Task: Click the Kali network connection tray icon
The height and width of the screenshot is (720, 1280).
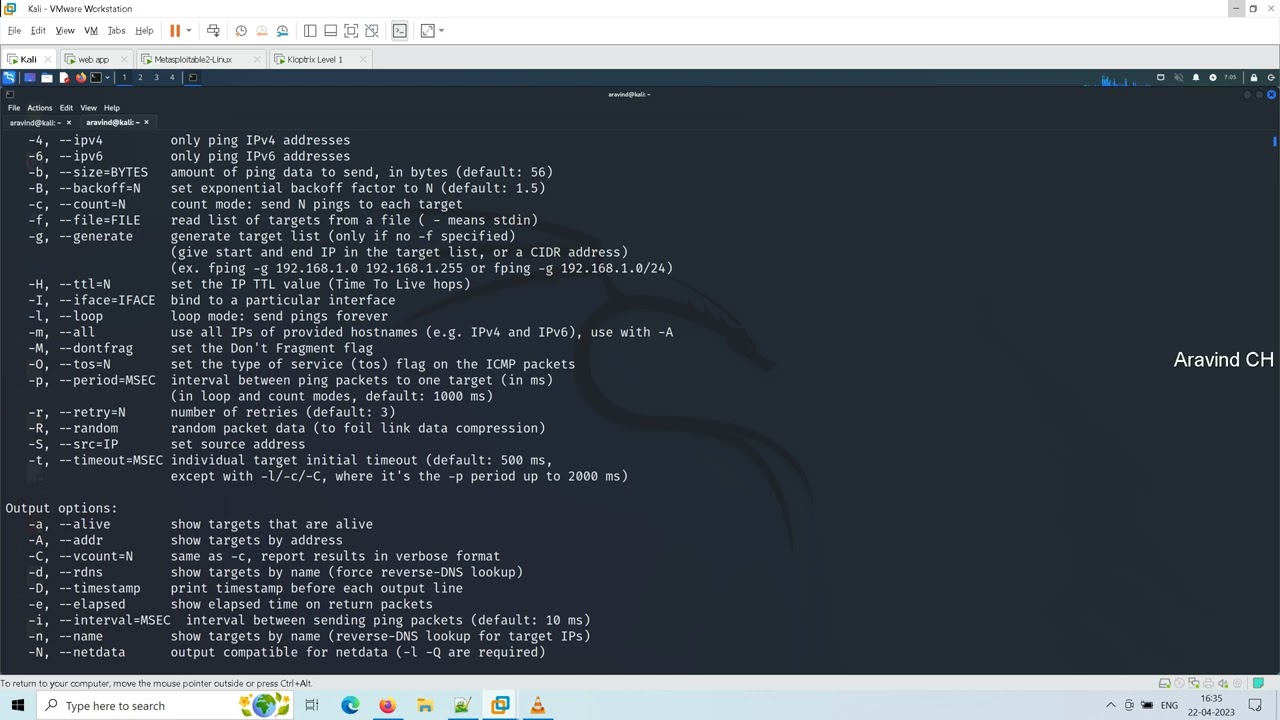Action: point(1161,77)
